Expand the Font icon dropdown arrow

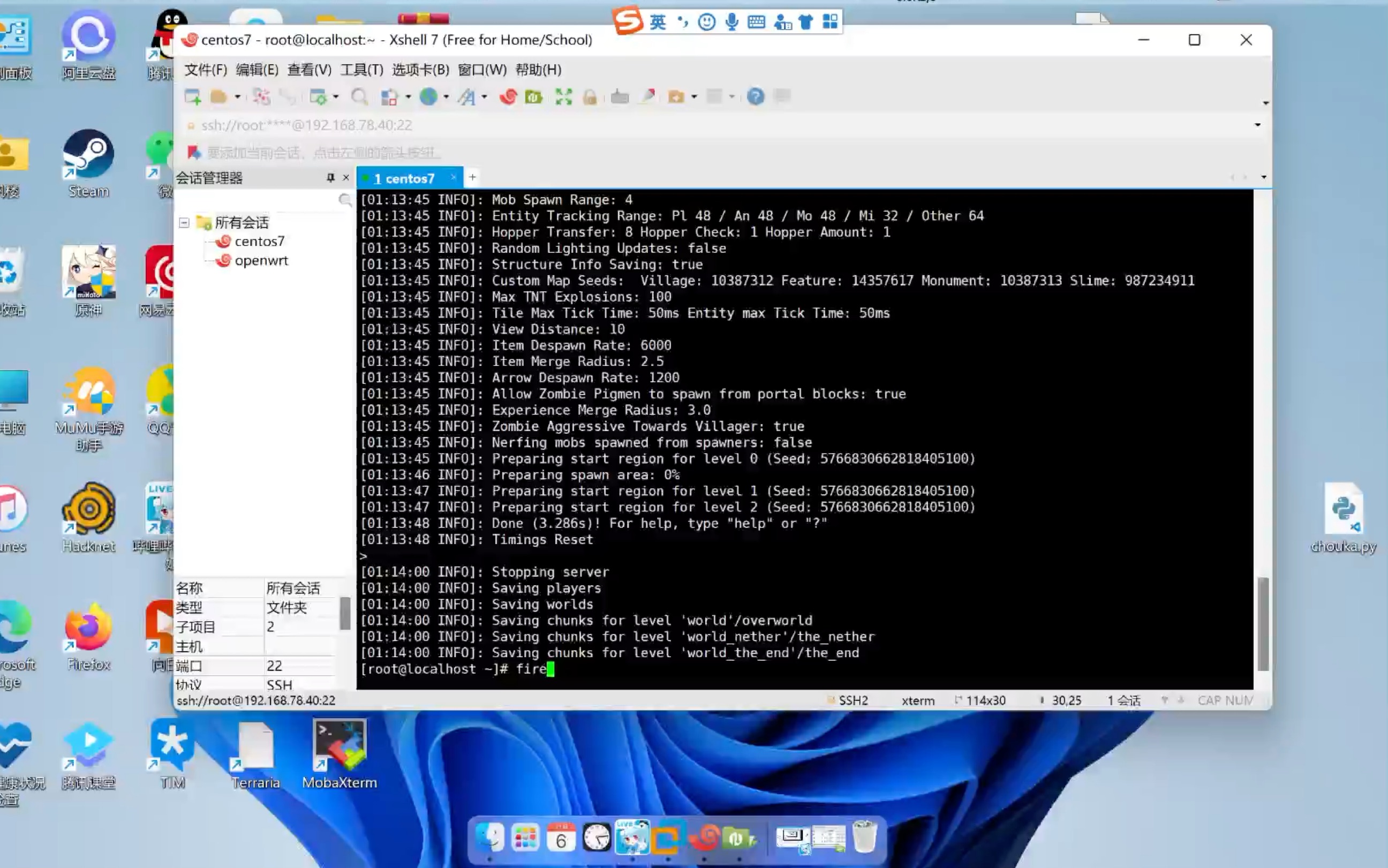point(485,97)
